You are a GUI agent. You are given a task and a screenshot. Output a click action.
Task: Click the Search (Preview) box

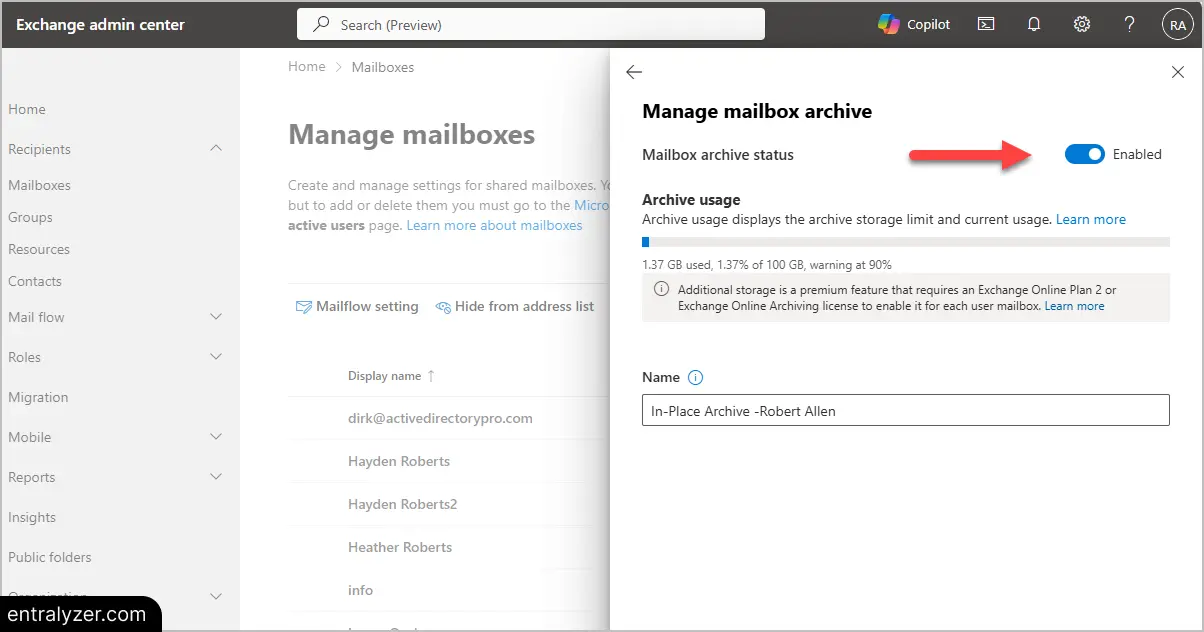pos(531,24)
